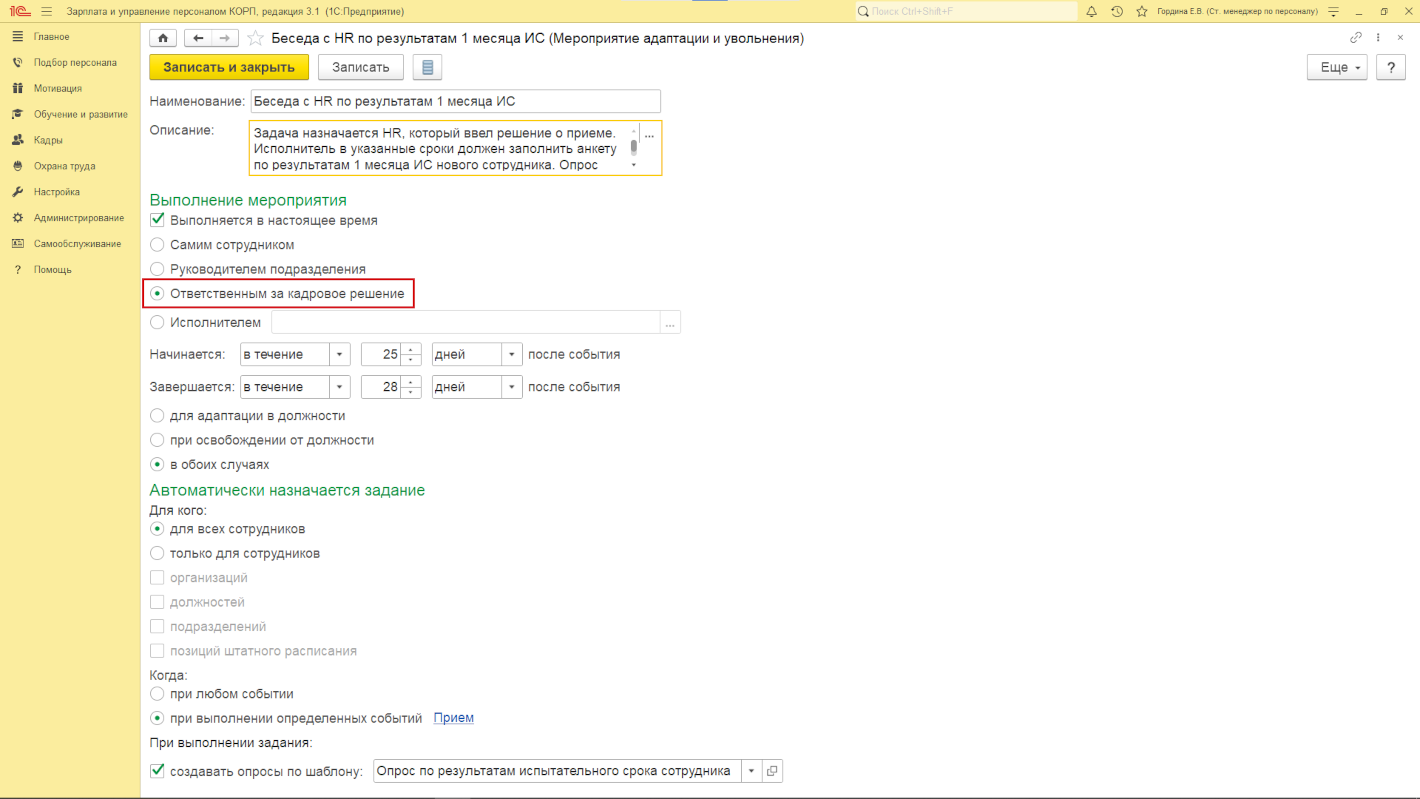This screenshot has height=799, width=1420.
Task: Click the back navigation arrow
Action: (x=198, y=38)
